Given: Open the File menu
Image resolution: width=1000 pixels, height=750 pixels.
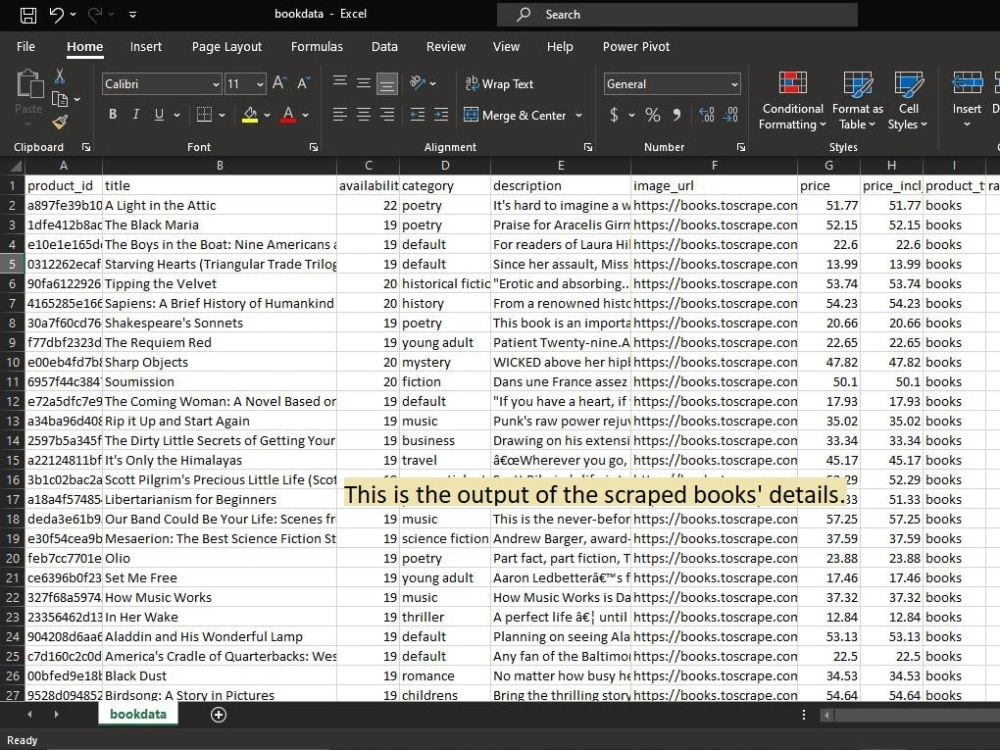Looking at the screenshot, I should coord(26,47).
